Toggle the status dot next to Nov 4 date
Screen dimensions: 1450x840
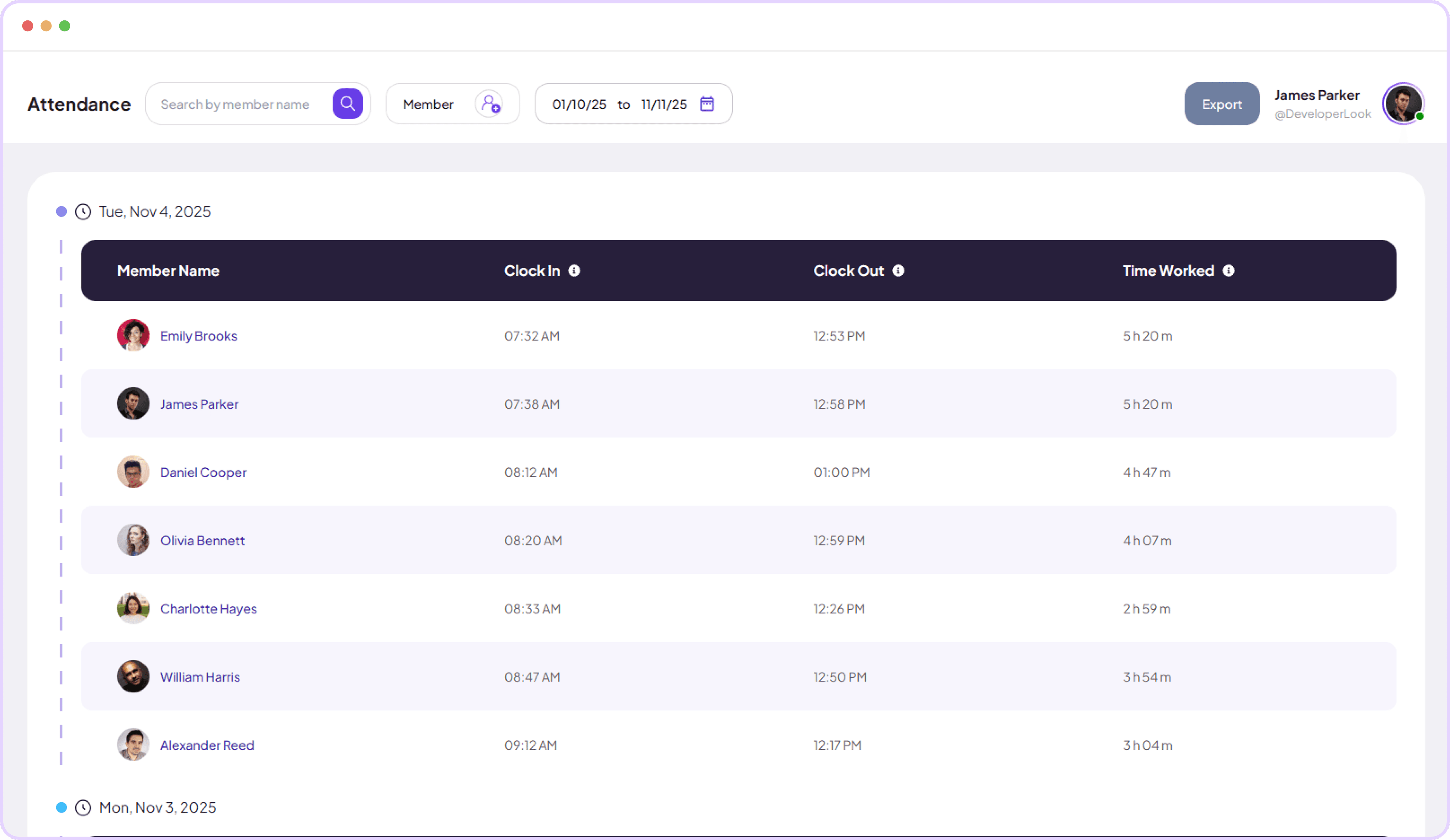pyautogui.click(x=61, y=211)
